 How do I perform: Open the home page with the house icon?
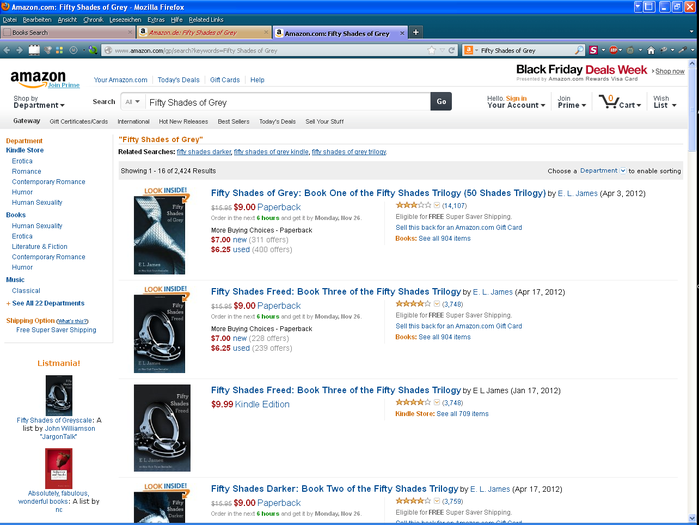[651, 50]
